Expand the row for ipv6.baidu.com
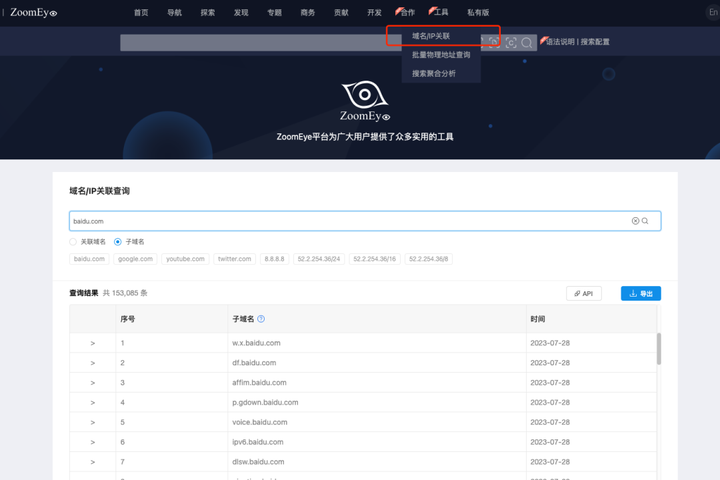Image resolution: width=720 pixels, height=480 pixels. pyautogui.click(x=93, y=442)
